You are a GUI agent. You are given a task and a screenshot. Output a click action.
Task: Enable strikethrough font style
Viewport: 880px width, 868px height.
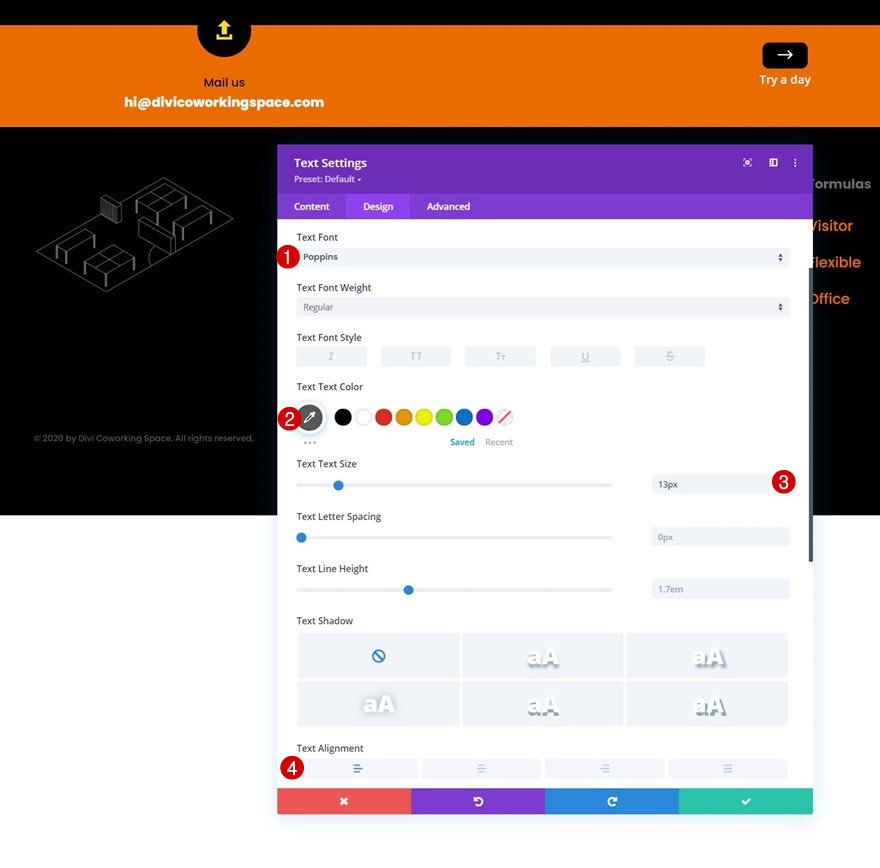pos(670,356)
